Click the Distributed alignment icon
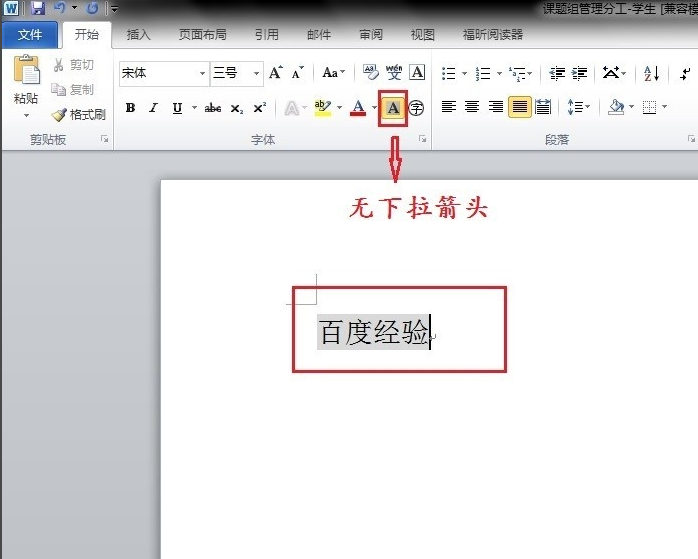698x559 pixels. point(543,107)
